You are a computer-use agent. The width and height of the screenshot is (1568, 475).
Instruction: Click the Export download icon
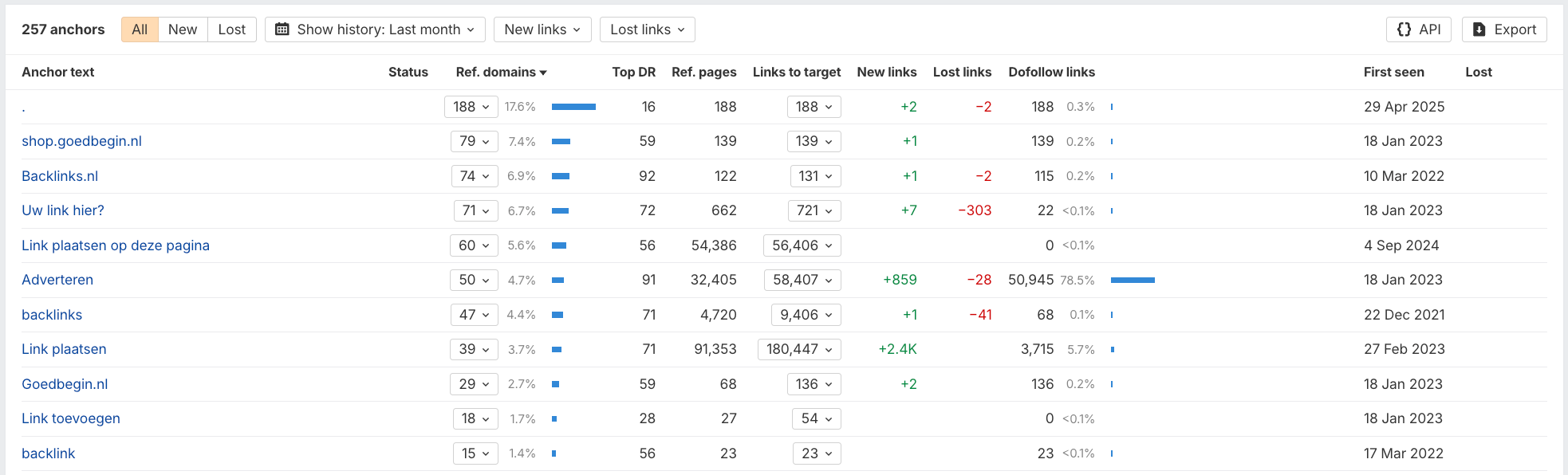point(1479,29)
